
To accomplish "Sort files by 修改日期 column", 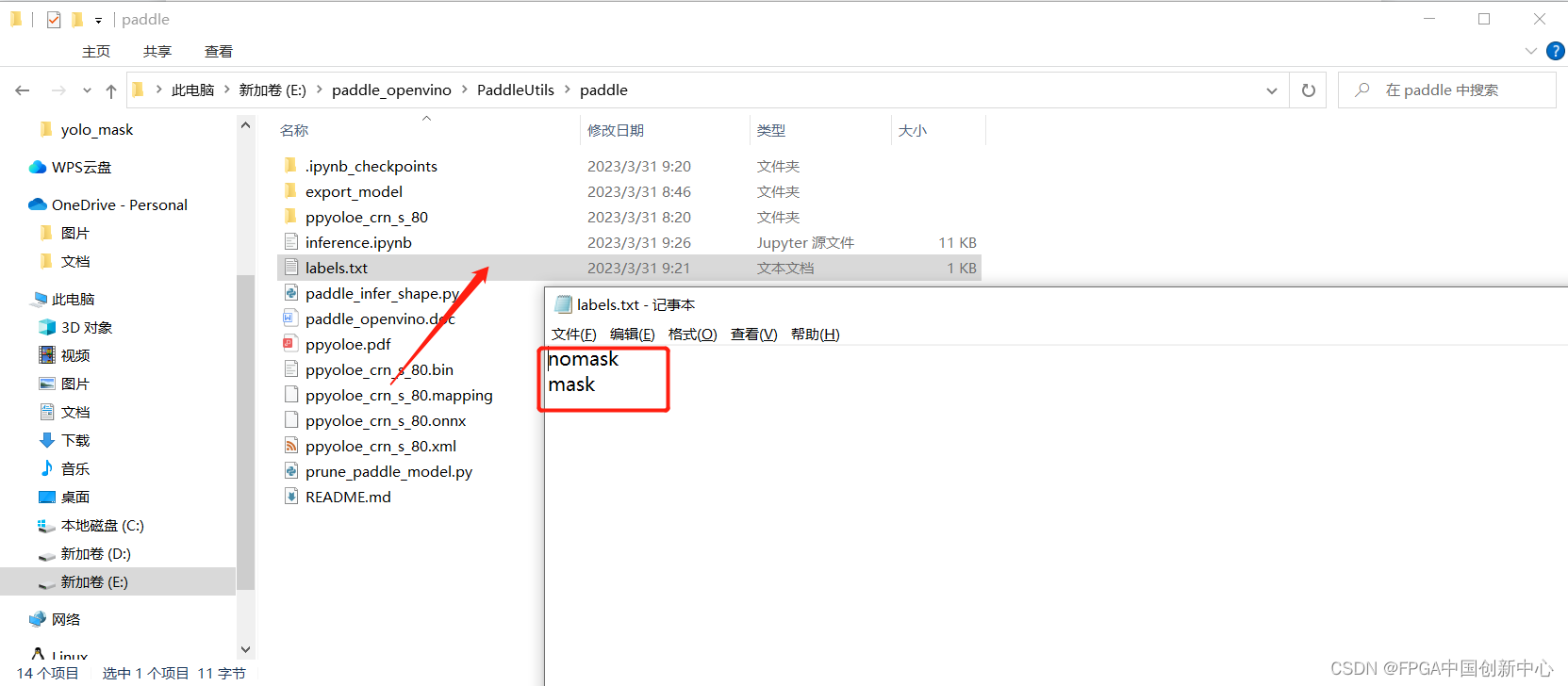I will pyautogui.click(x=616, y=130).
